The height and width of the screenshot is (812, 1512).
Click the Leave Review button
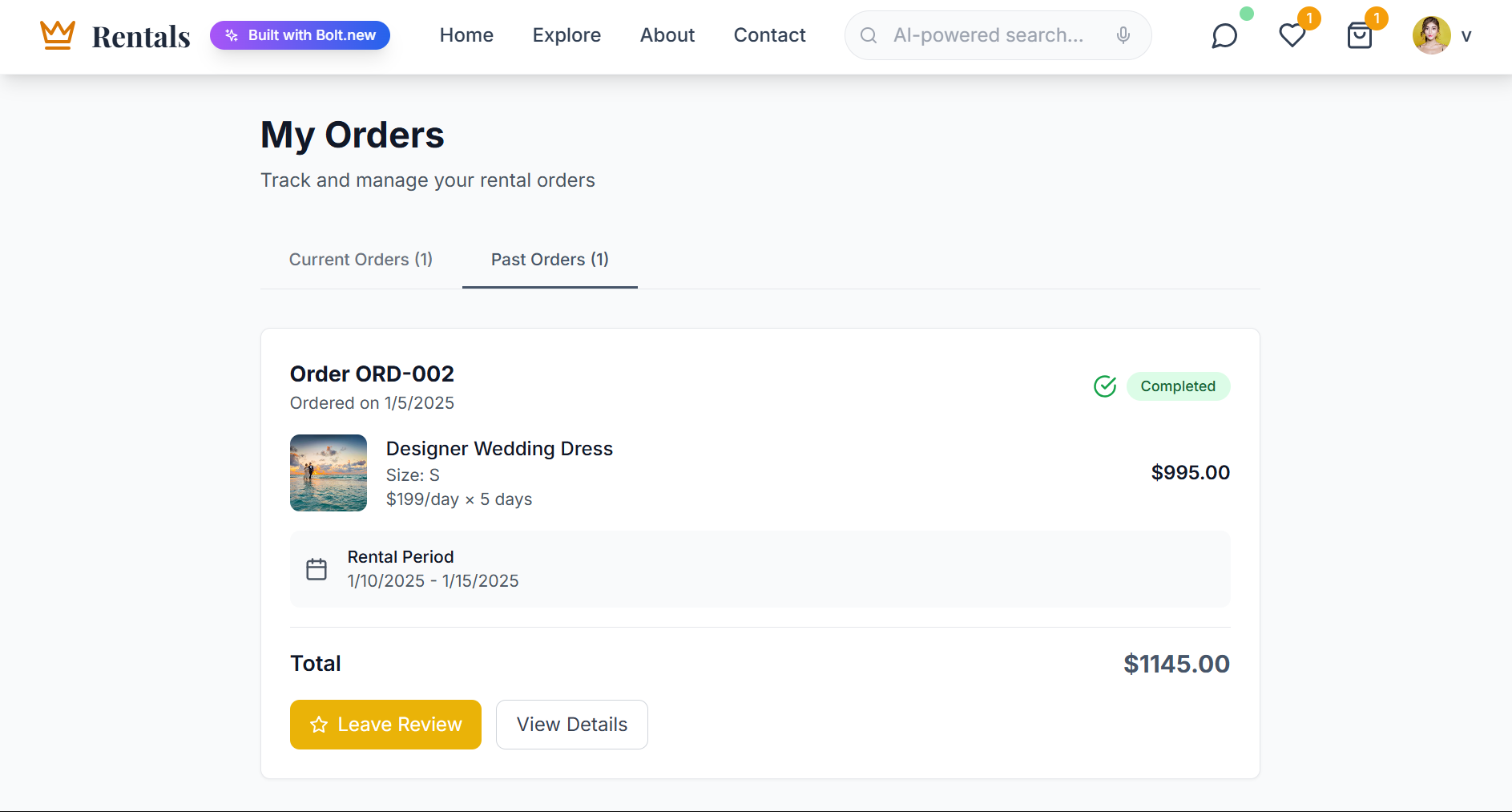click(x=385, y=725)
